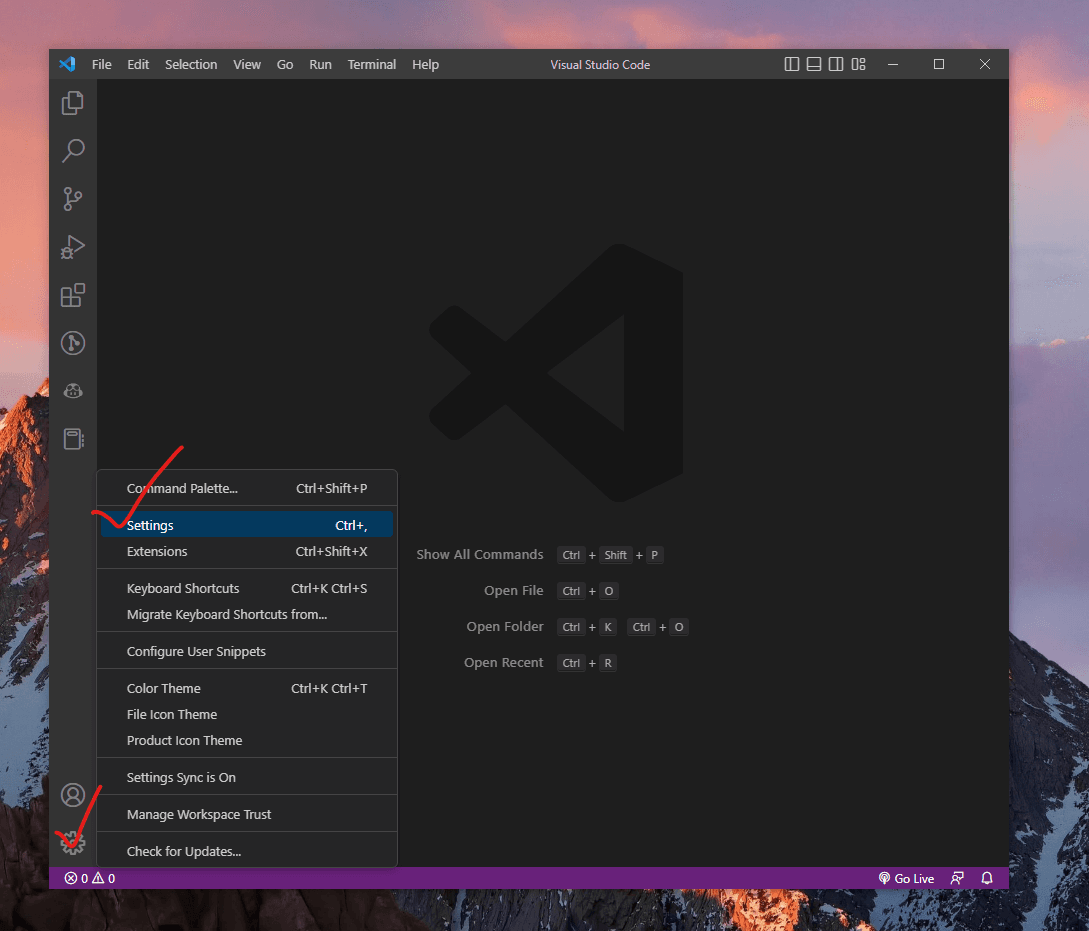Maximize the VS Code window
Viewport: 1089px width, 931px height.
click(939, 65)
